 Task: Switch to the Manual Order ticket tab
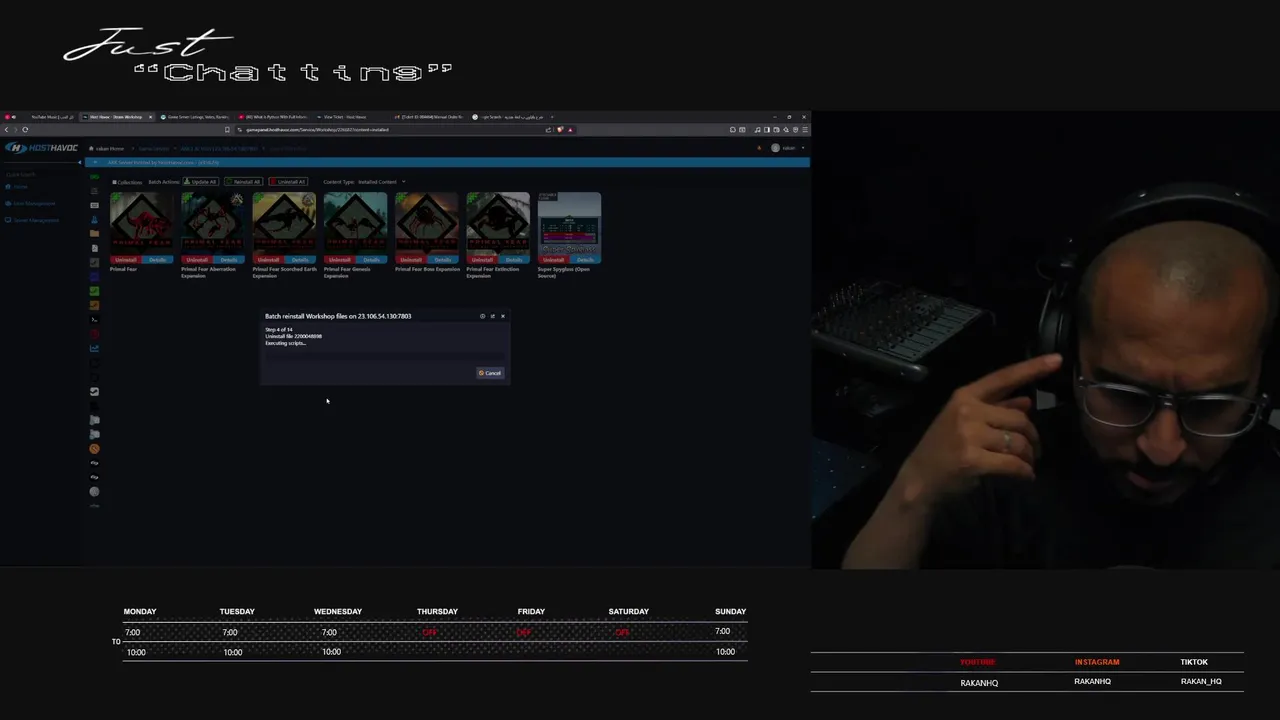[x=429, y=117]
